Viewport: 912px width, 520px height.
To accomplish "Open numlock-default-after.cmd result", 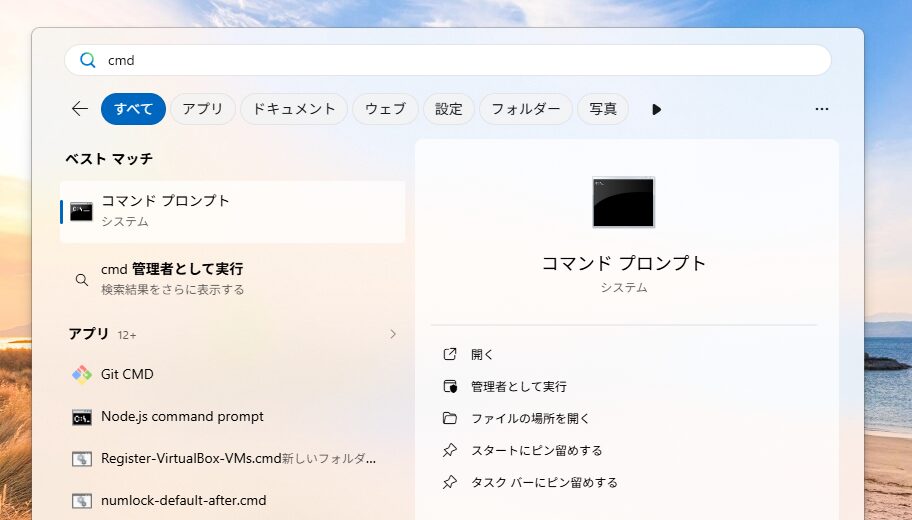I will point(233,500).
